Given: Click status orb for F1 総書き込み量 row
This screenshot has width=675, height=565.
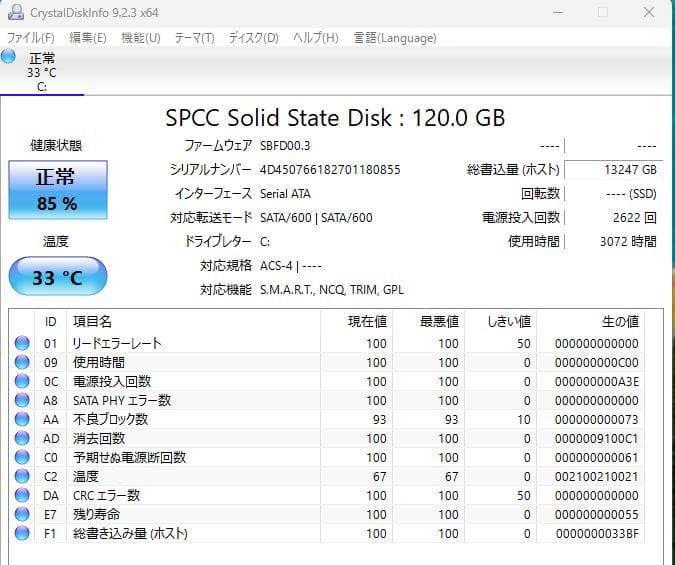Looking at the screenshot, I should pos(22,533).
